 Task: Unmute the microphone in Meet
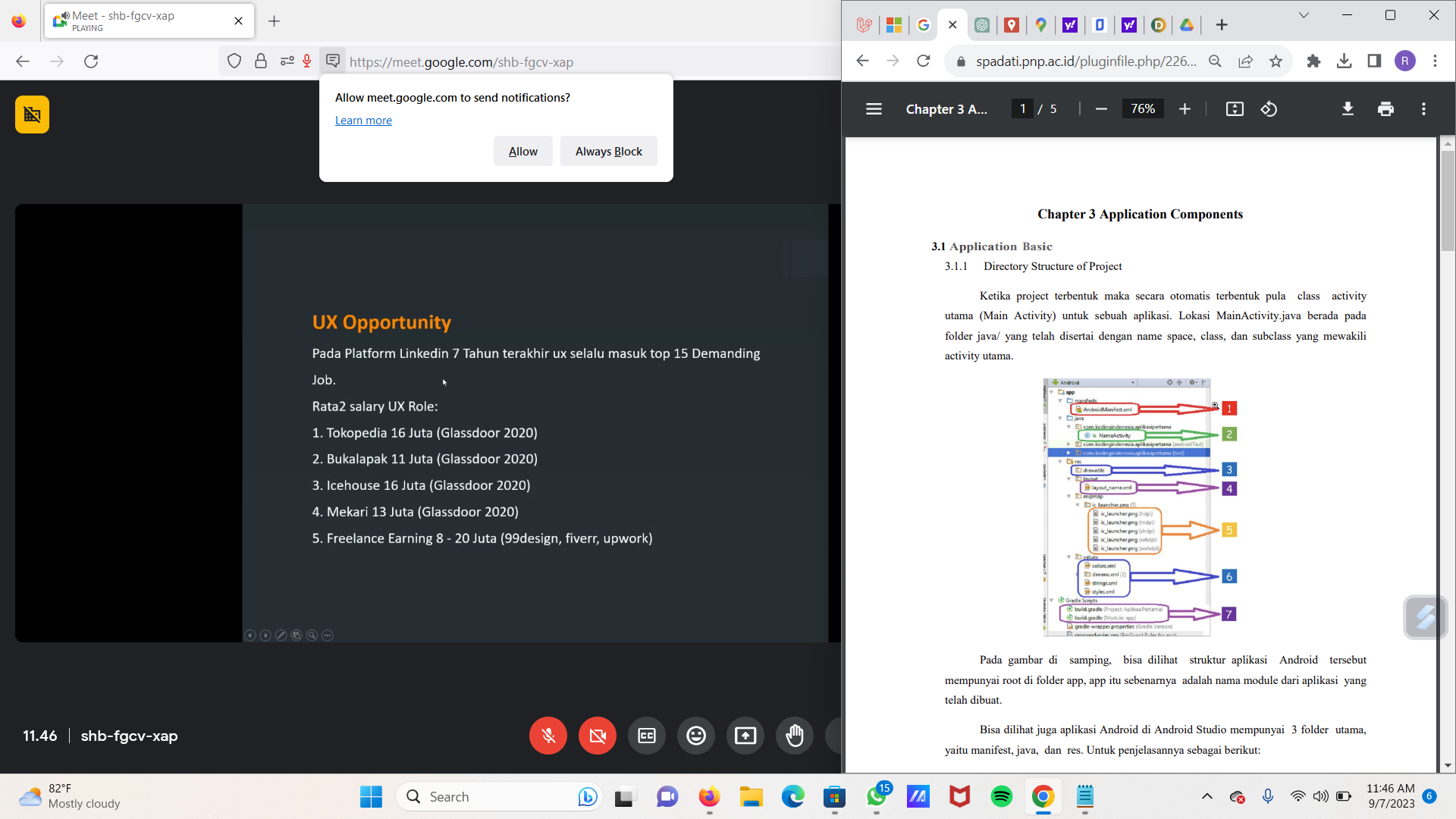click(x=548, y=736)
